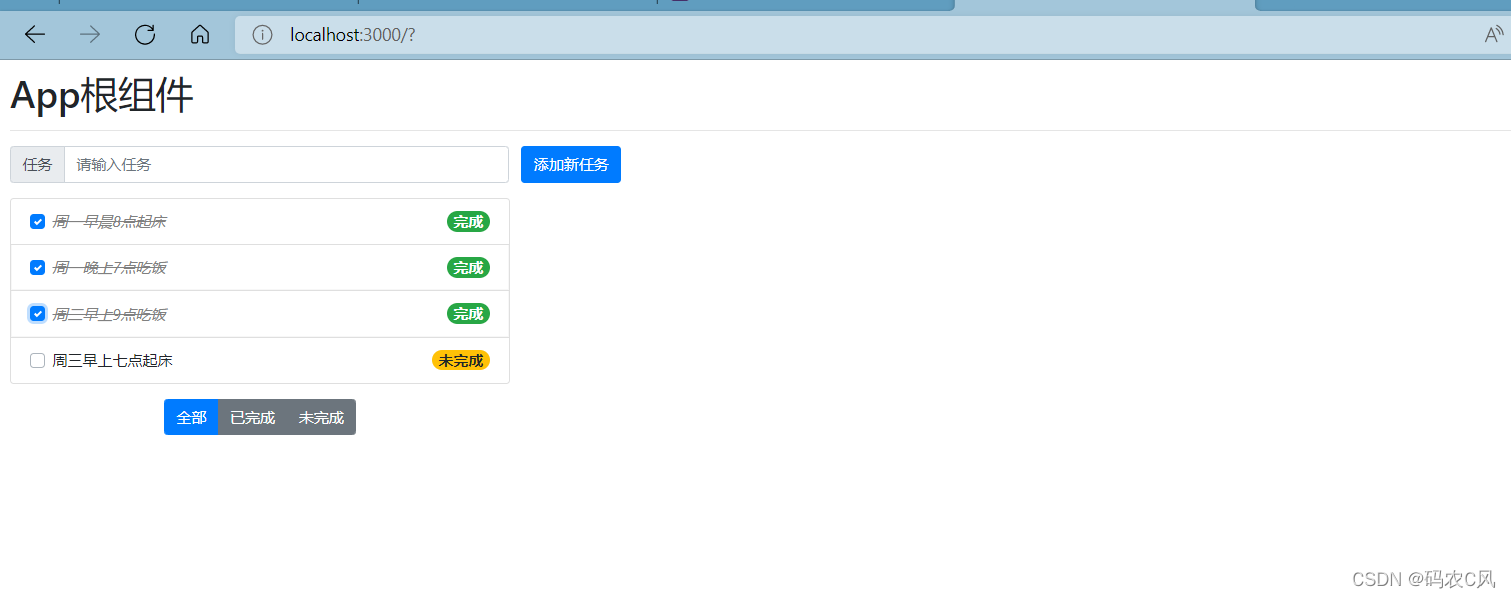Screen dimensions: 1511x598
Task: View site information icon in address bar
Action: coord(262,35)
